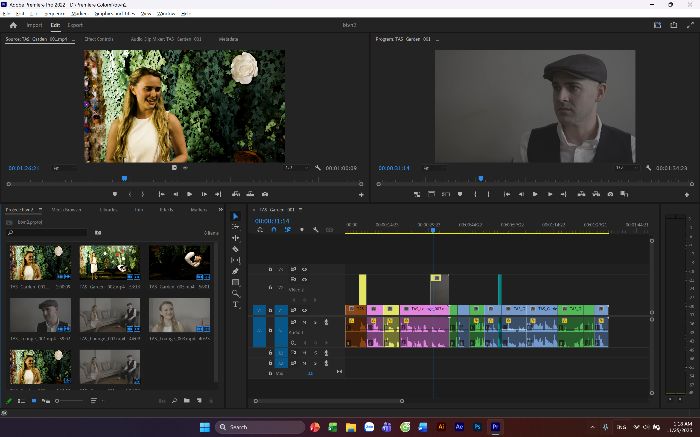Screen dimensions: 700x437
Task: Select the Rectangle tool
Action: (235, 282)
